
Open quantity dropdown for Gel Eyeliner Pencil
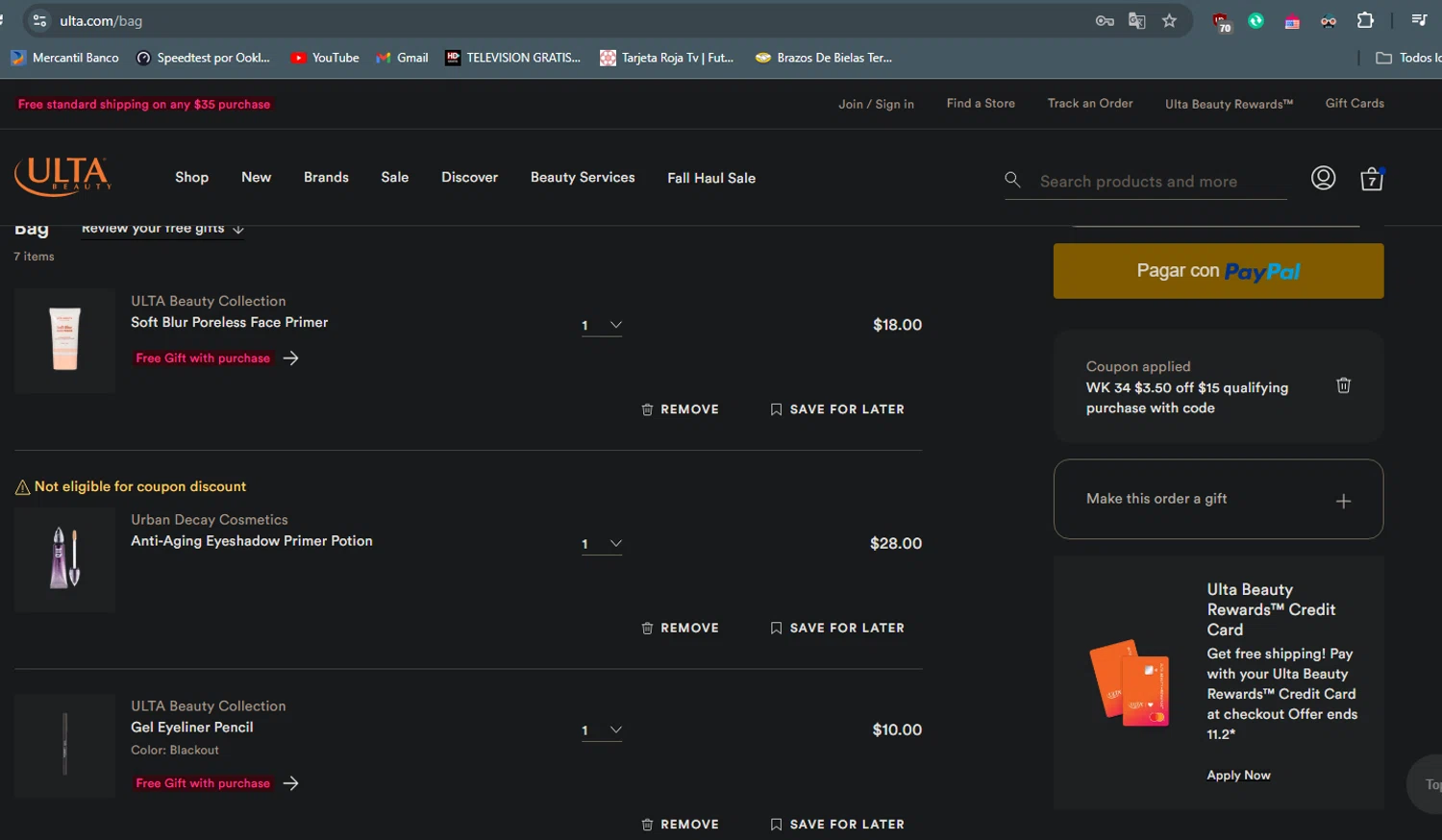tap(602, 730)
